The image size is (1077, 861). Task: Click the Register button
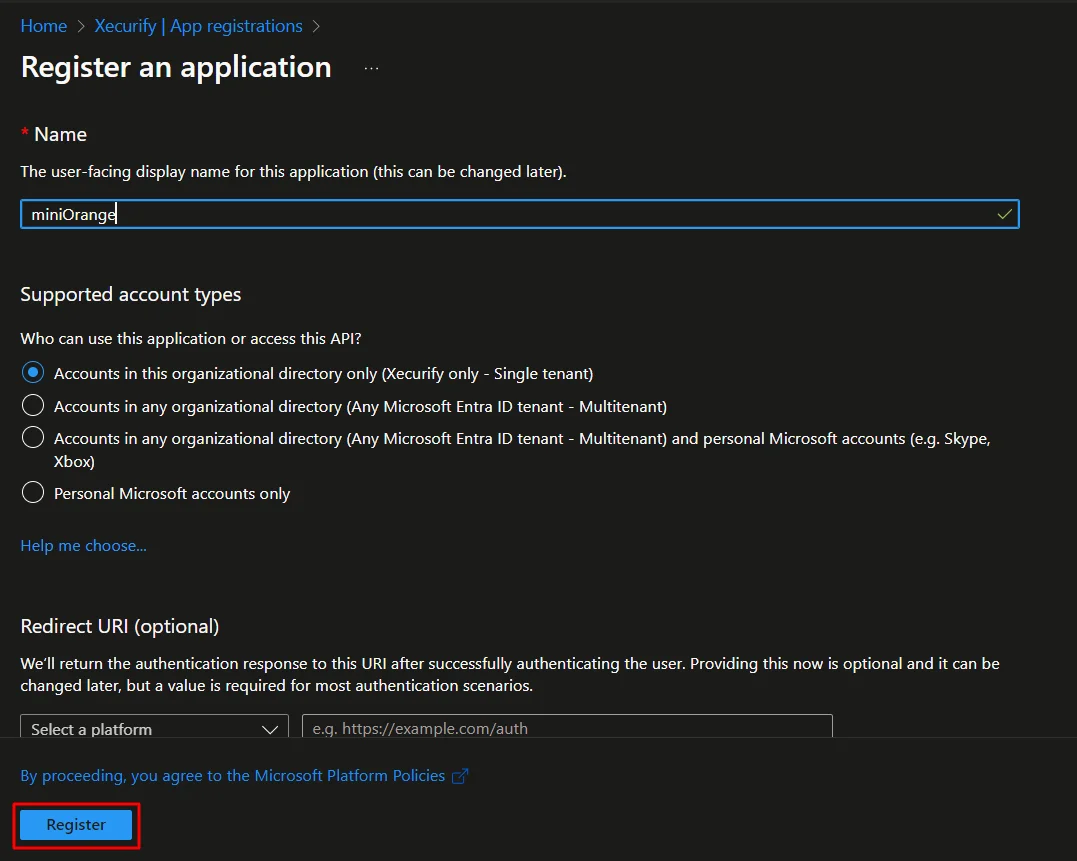coord(75,824)
